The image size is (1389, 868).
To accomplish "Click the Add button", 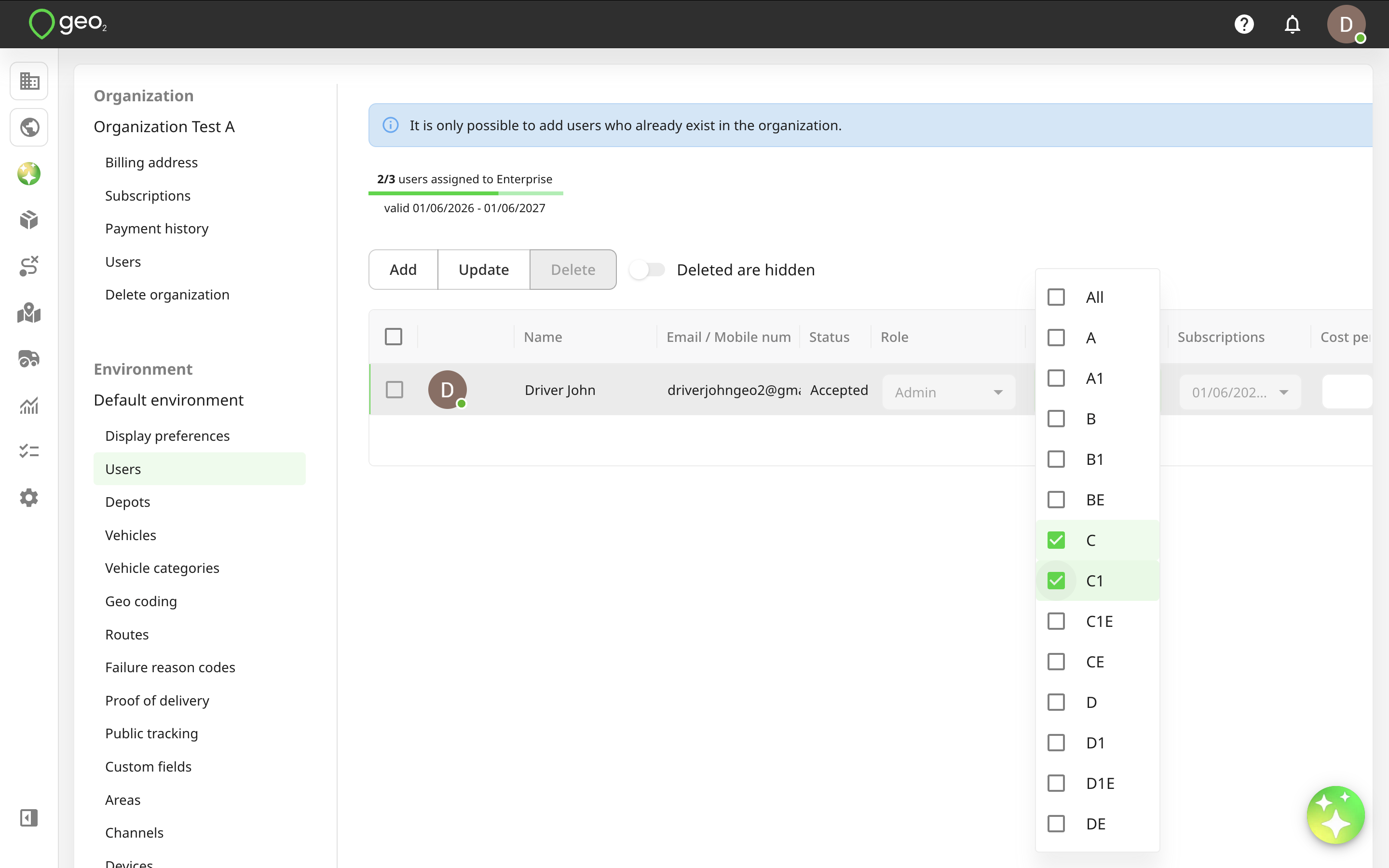I will pos(403,270).
